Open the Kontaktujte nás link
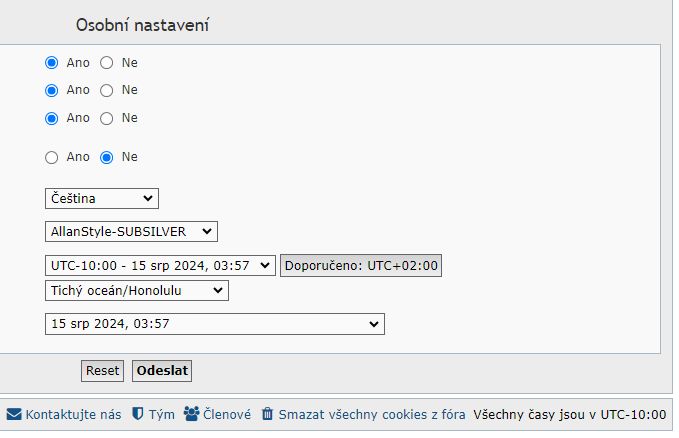The width and height of the screenshot is (679, 438). [x=74, y=414]
